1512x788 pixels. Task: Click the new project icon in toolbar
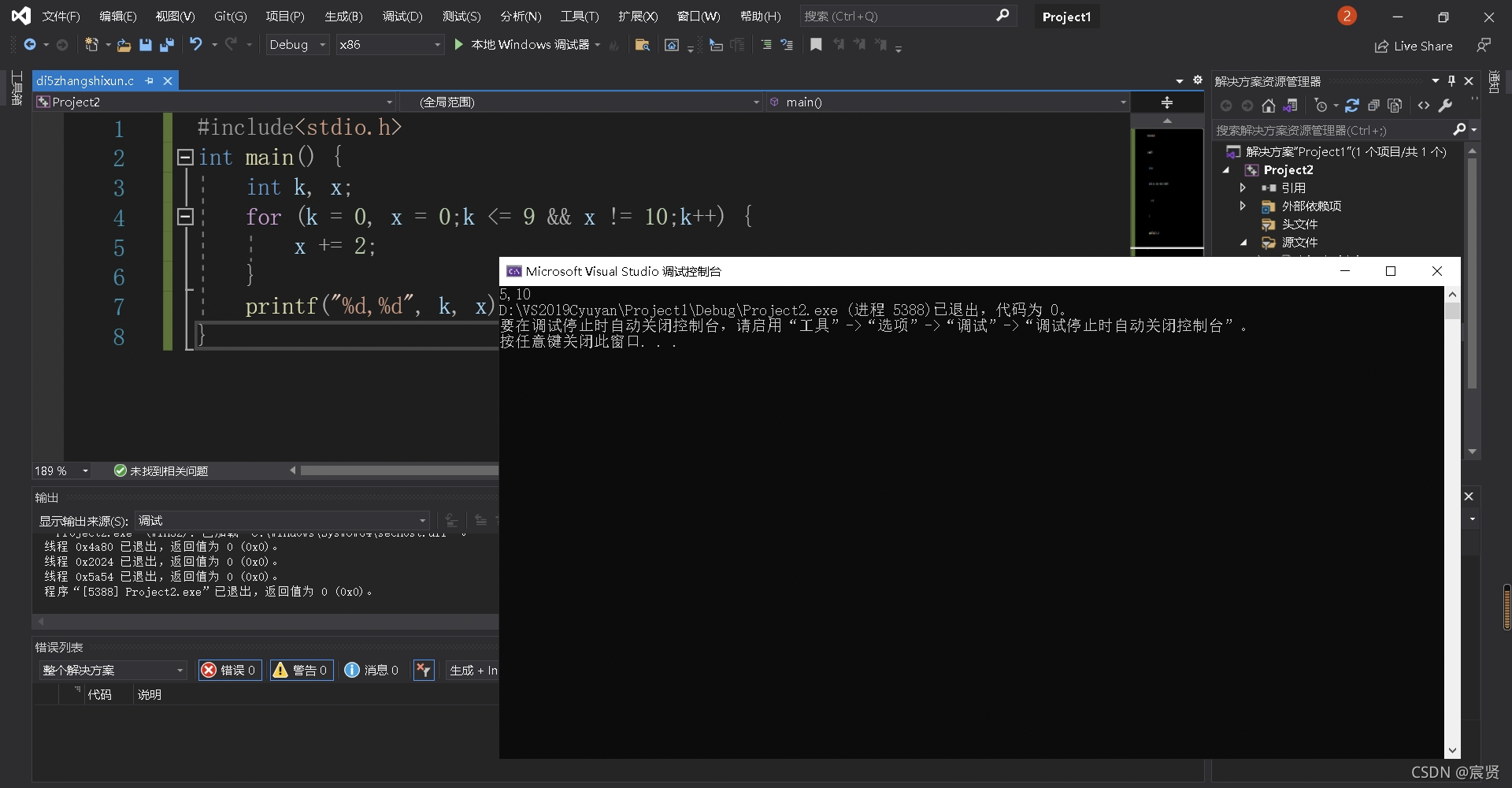click(91, 45)
